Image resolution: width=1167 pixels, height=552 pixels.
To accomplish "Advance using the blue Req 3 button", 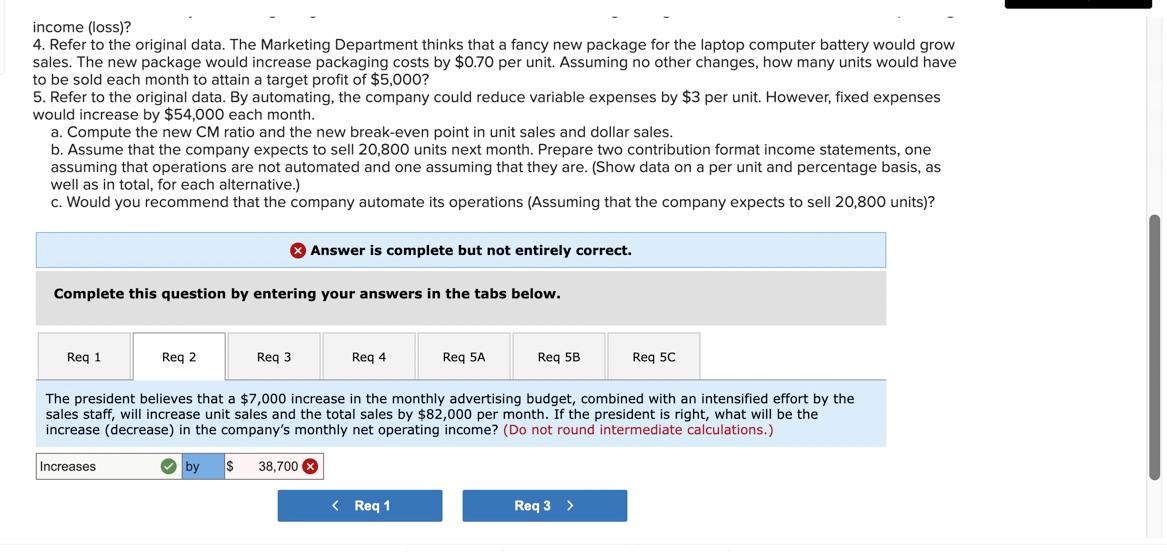I will coord(544,506).
